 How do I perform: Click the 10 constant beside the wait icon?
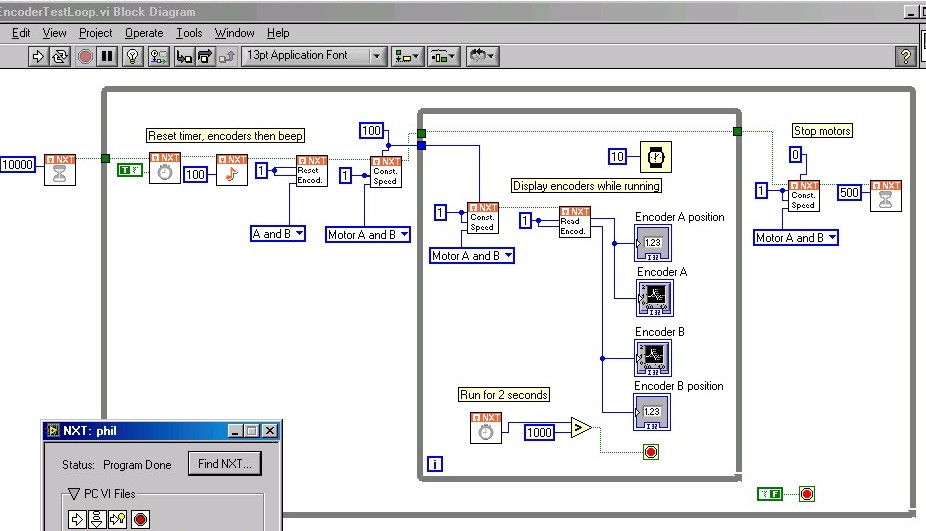pyautogui.click(x=617, y=157)
